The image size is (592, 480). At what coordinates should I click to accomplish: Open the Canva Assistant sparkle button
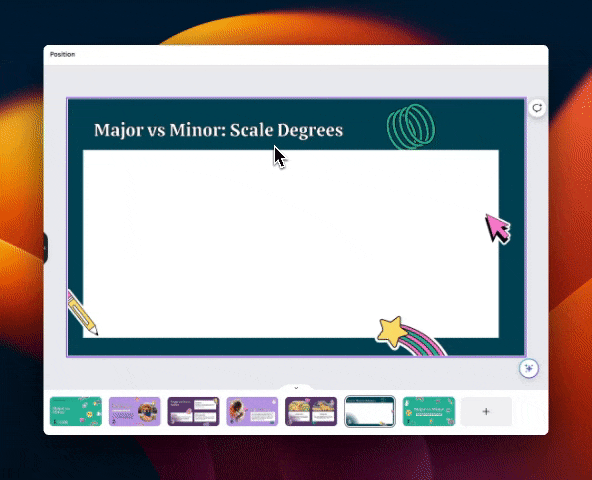click(x=529, y=368)
